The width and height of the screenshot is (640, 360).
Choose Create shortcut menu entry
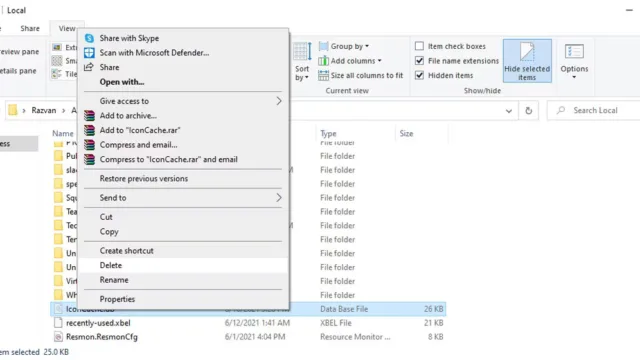(x=182, y=251)
